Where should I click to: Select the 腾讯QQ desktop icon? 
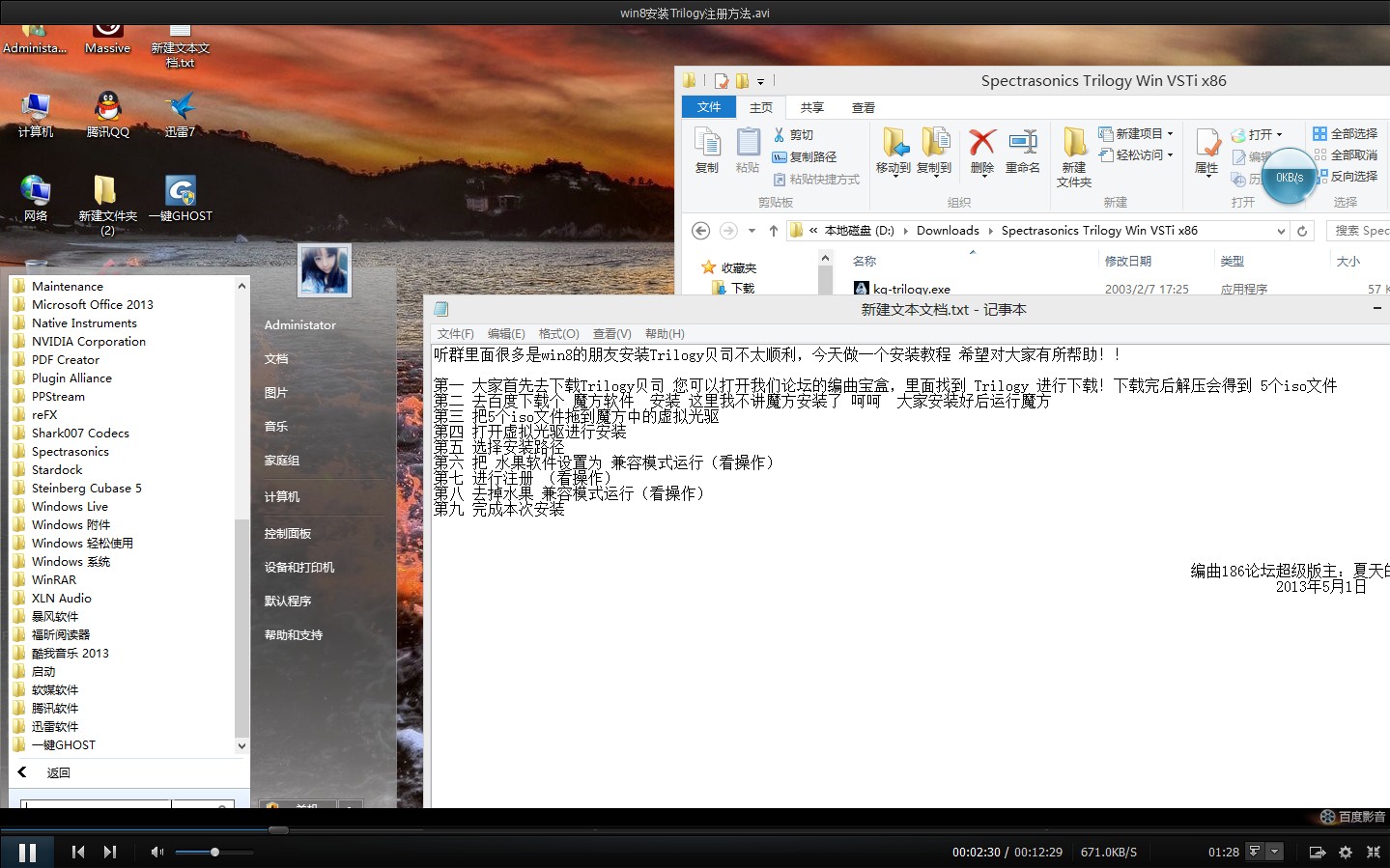(107, 116)
